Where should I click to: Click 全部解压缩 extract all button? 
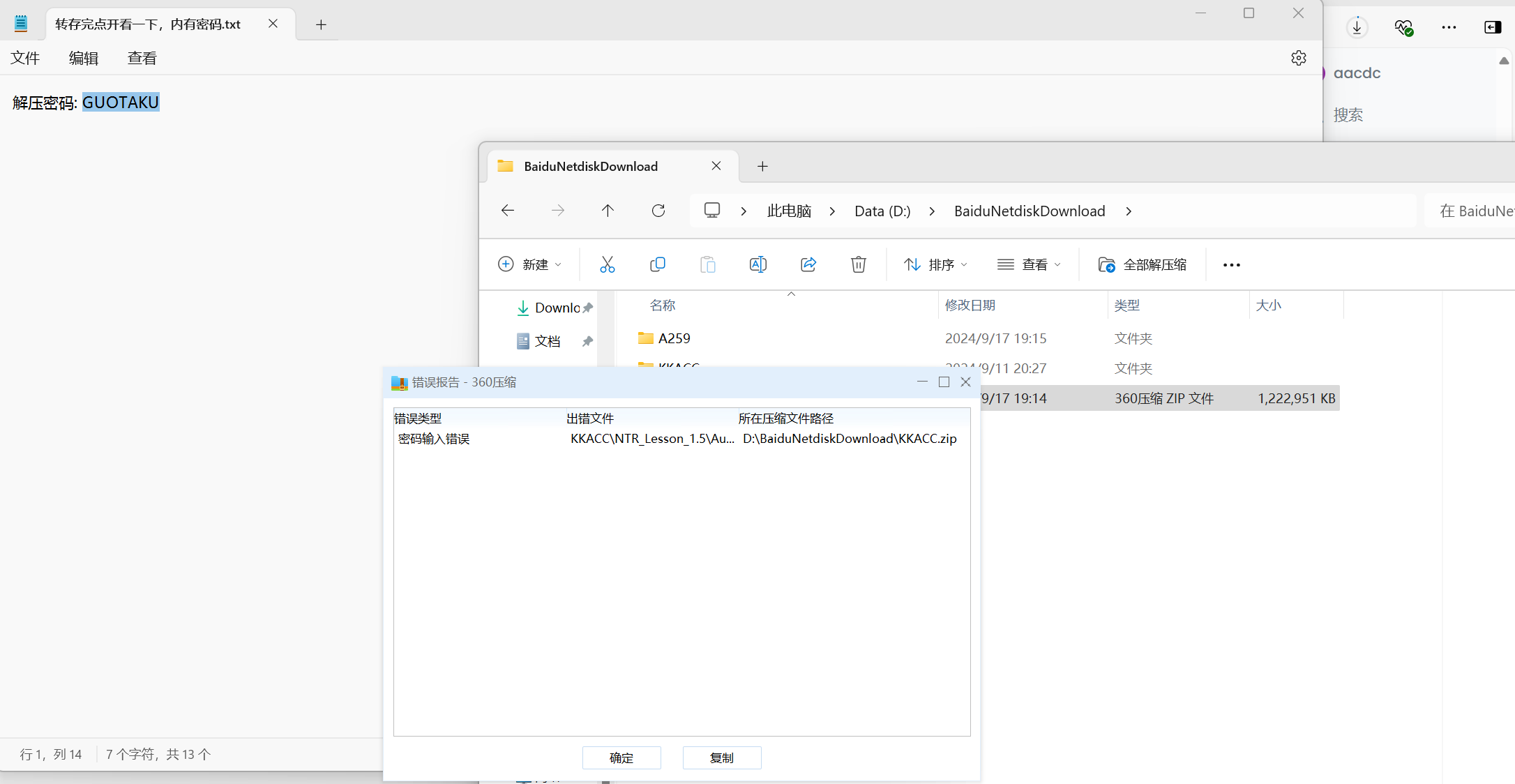[x=1143, y=264]
